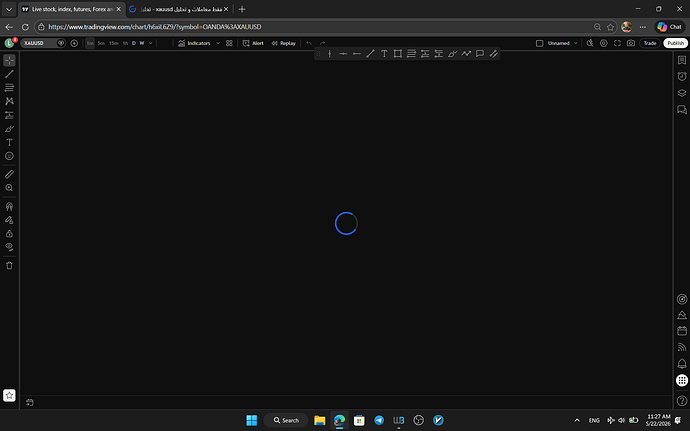Toggle magnet mode
Screen dimensions: 690x431
click(9, 206)
